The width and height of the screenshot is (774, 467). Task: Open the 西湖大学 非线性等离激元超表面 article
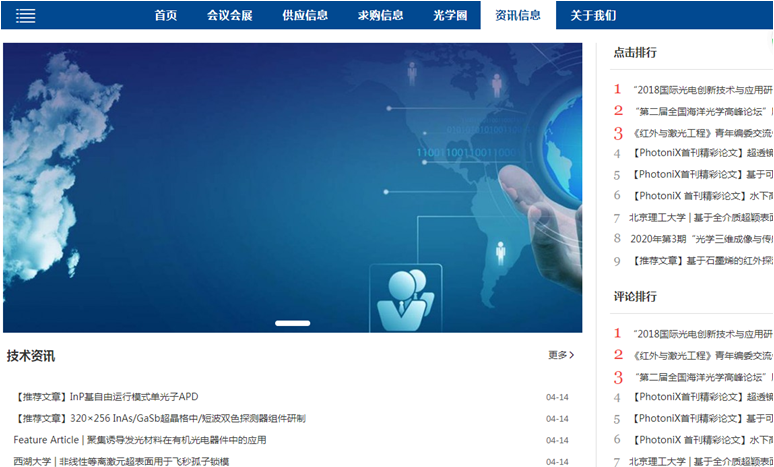[121, 461]
